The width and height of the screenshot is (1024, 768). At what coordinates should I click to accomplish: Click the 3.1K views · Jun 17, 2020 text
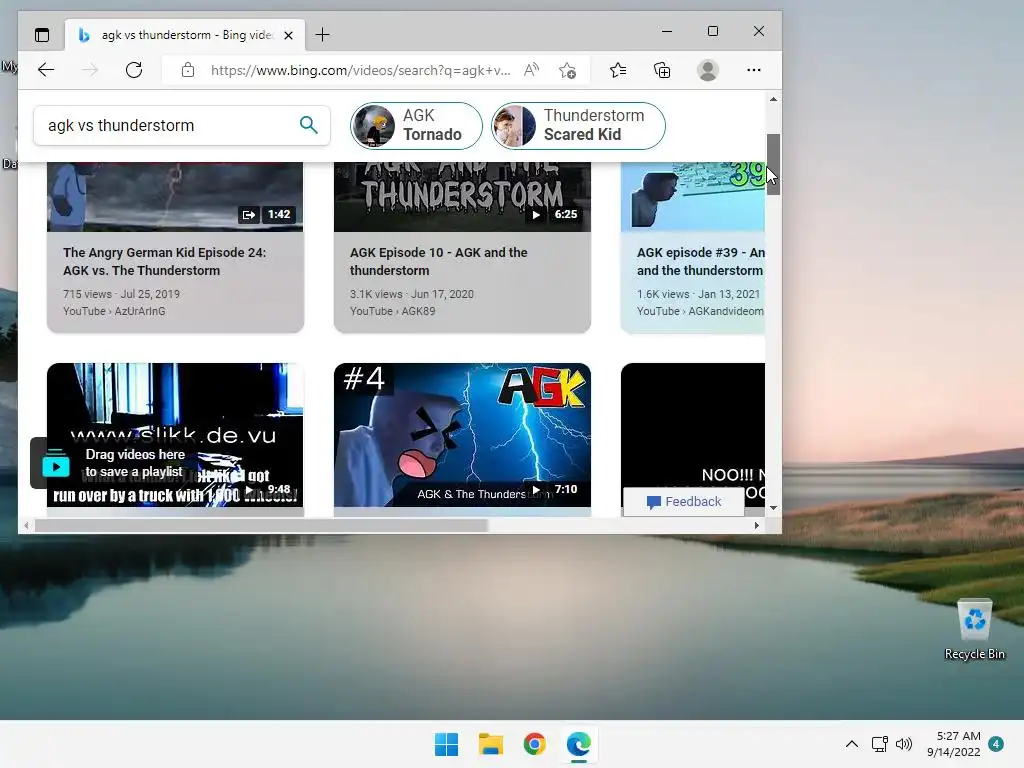coord(411,294)
